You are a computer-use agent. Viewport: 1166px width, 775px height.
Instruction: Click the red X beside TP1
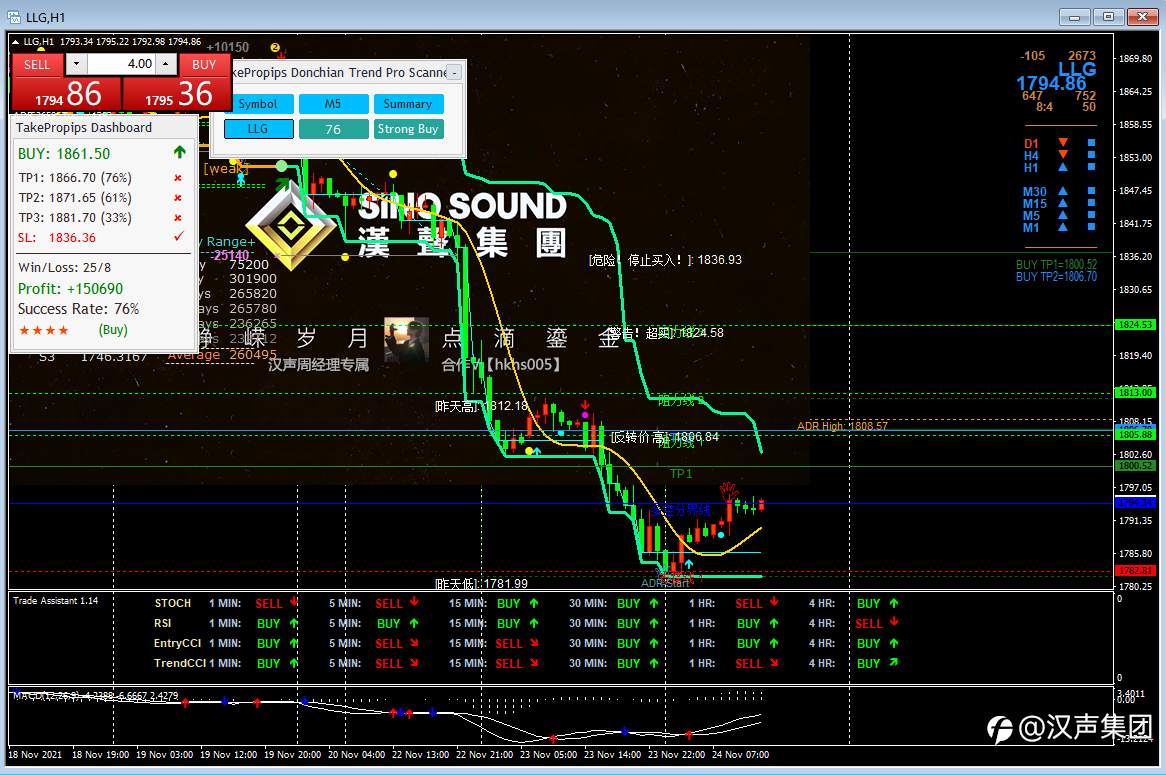pos(178,178)
